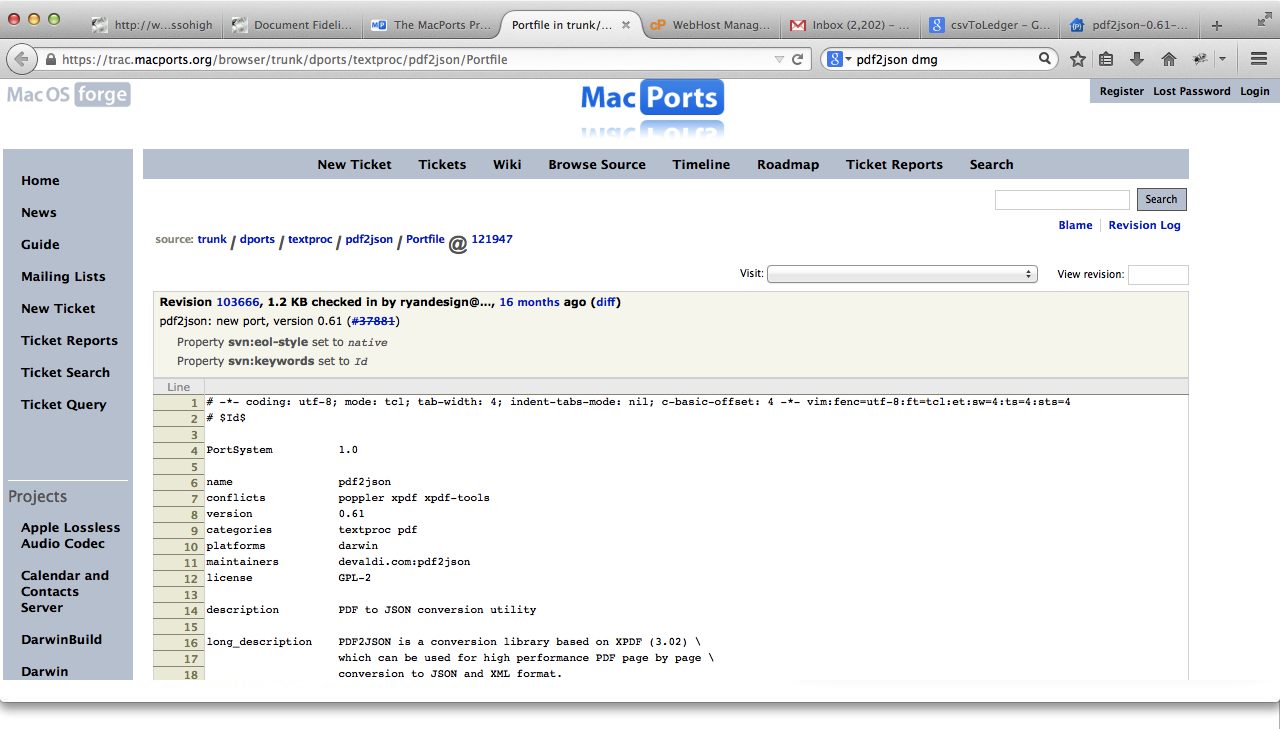1280x729 pixels.
Task: Click in the Trac search text field
Action: tap(1062, 200)
